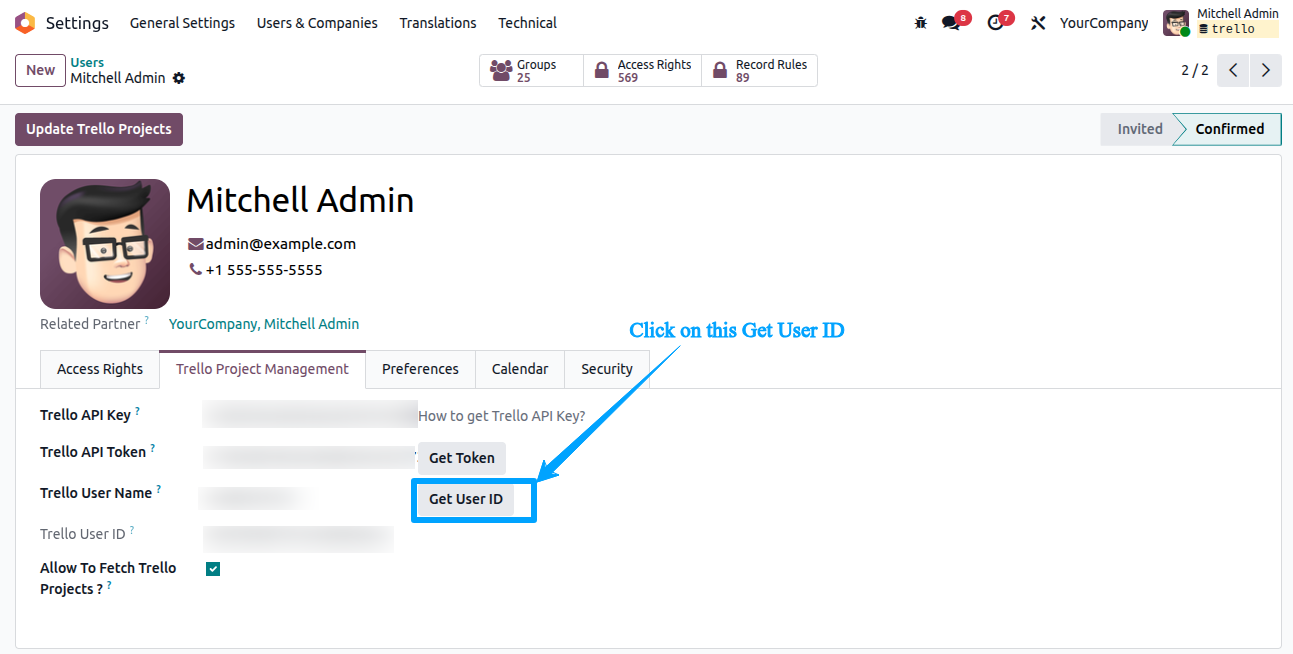Viewport: 1293px width, 654px height.
Task: Toggle Allow To Fetch Trello Projects checkbox
Action: pos(213,569)
